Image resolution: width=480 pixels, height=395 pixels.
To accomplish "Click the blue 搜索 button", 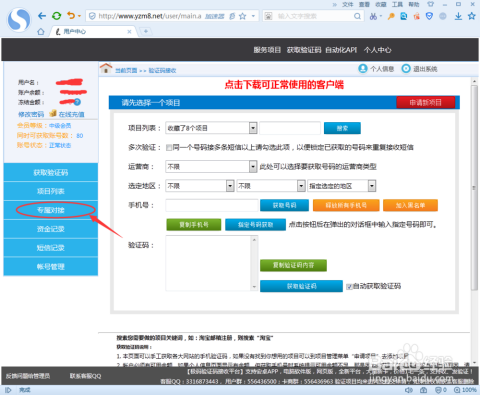I will pyautogui.click(x=342, y=128).
